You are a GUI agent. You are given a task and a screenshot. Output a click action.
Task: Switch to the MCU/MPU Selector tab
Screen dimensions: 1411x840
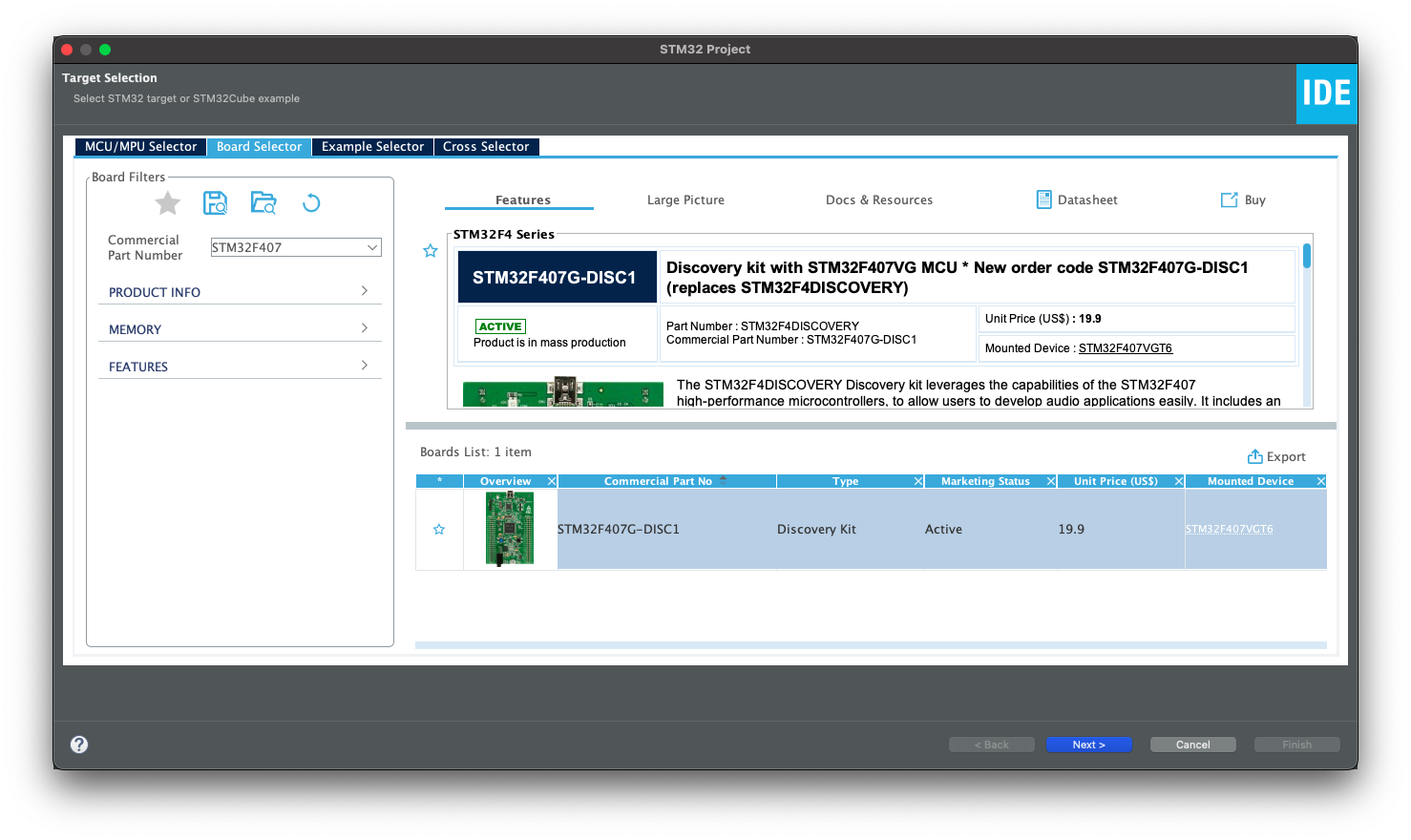139,146
